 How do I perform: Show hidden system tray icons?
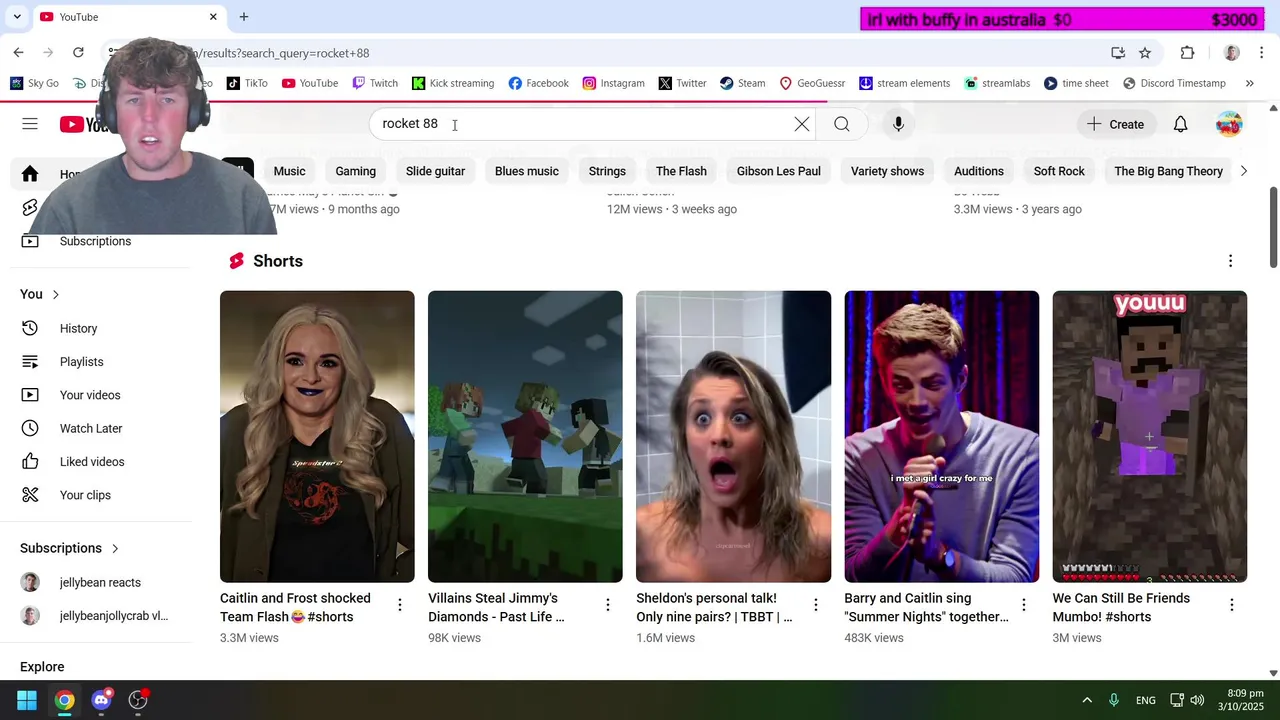1087,700
